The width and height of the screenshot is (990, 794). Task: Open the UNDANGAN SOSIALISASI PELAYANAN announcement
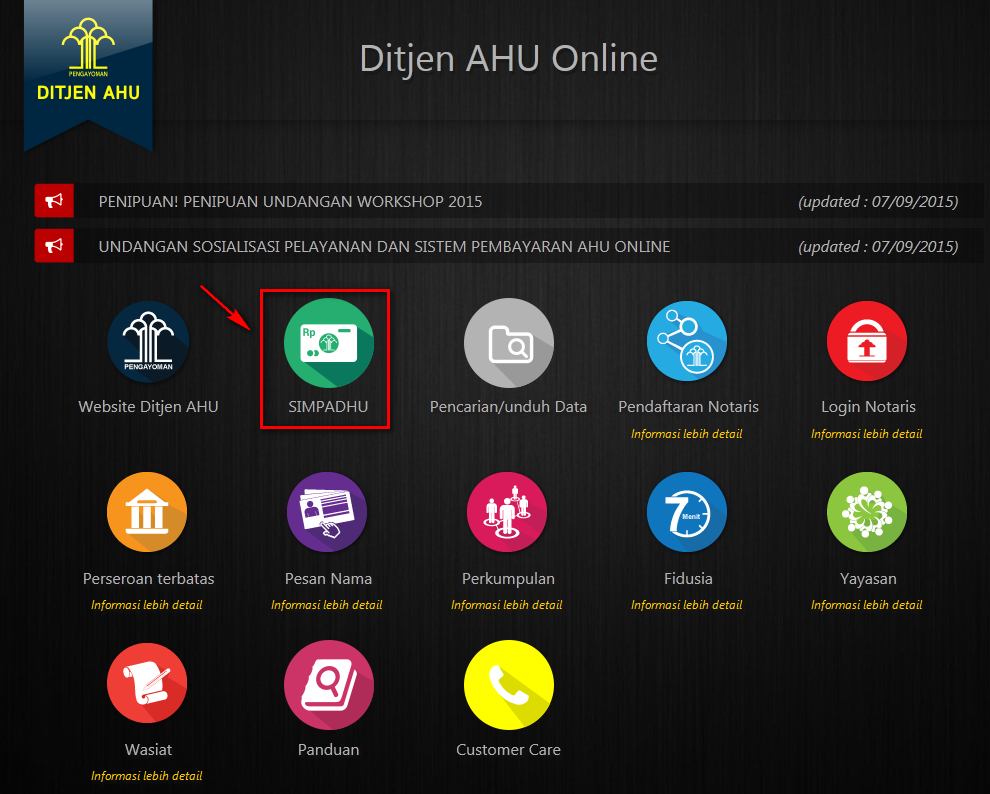[384, 246]
